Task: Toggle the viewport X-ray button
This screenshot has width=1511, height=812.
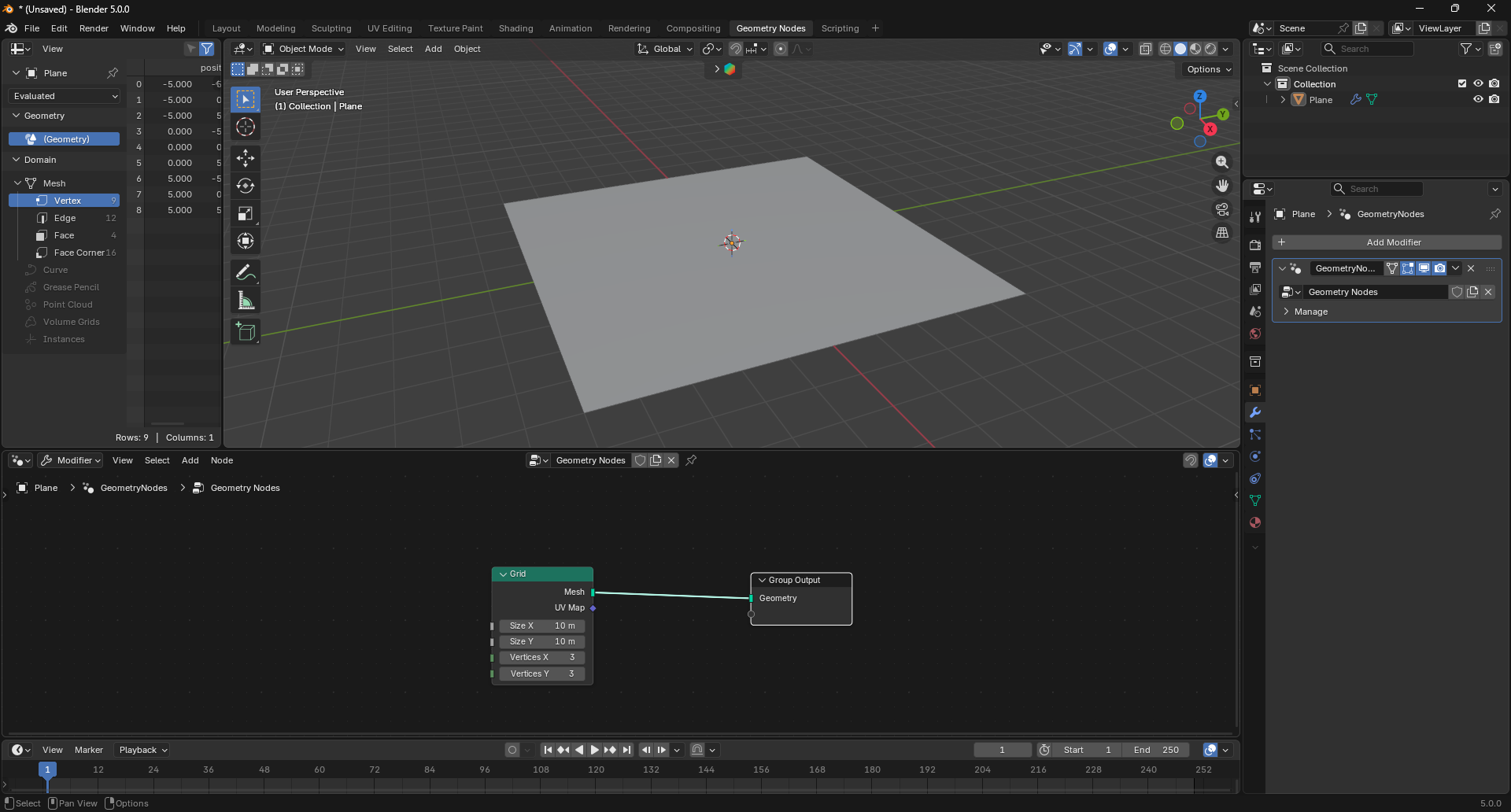Action: tap(1146, 49)
